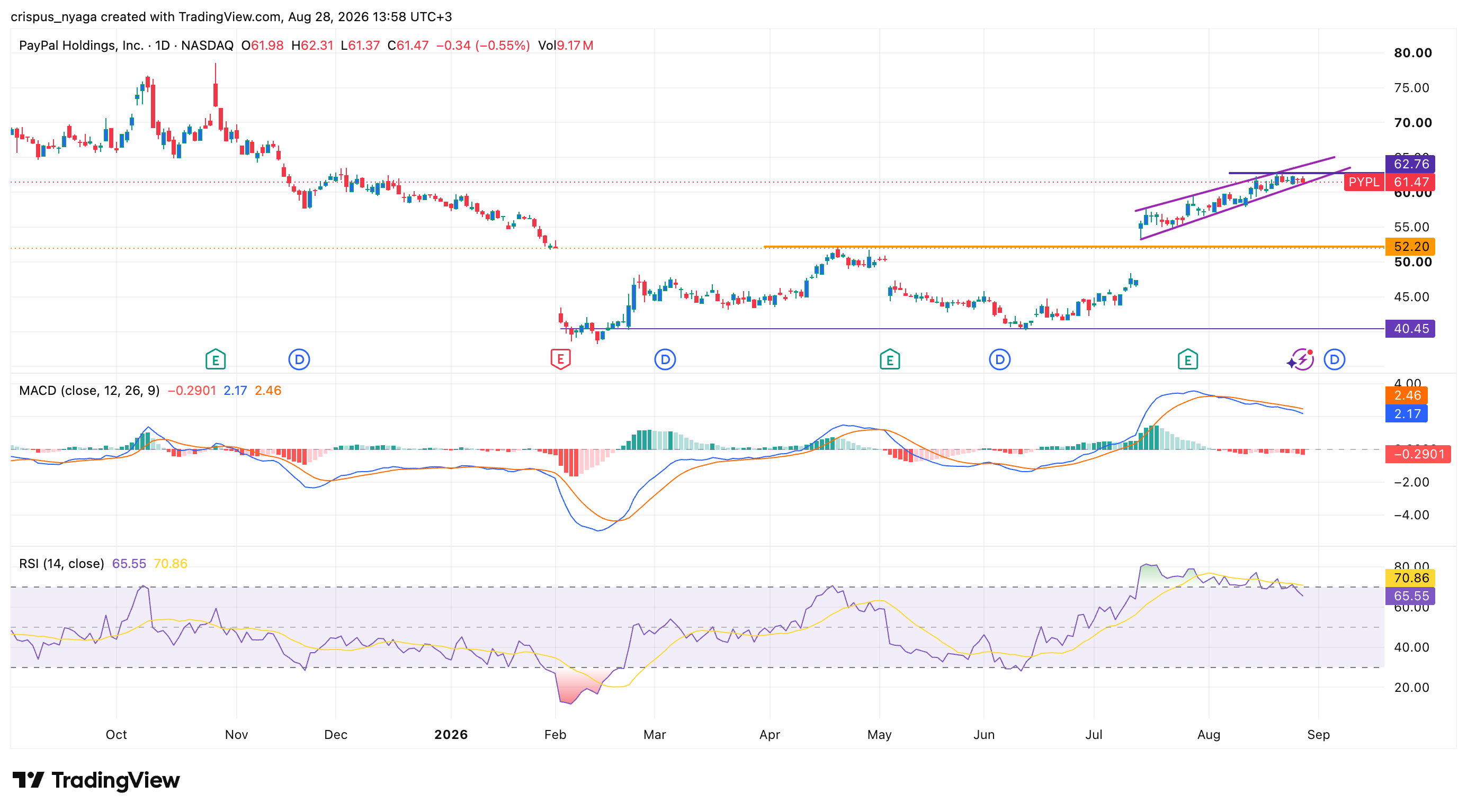The height and width of the screenshot is (812, 1467).
Task: Click the open value O61.98
Action: pyautogui.click(x=262, y=46)
